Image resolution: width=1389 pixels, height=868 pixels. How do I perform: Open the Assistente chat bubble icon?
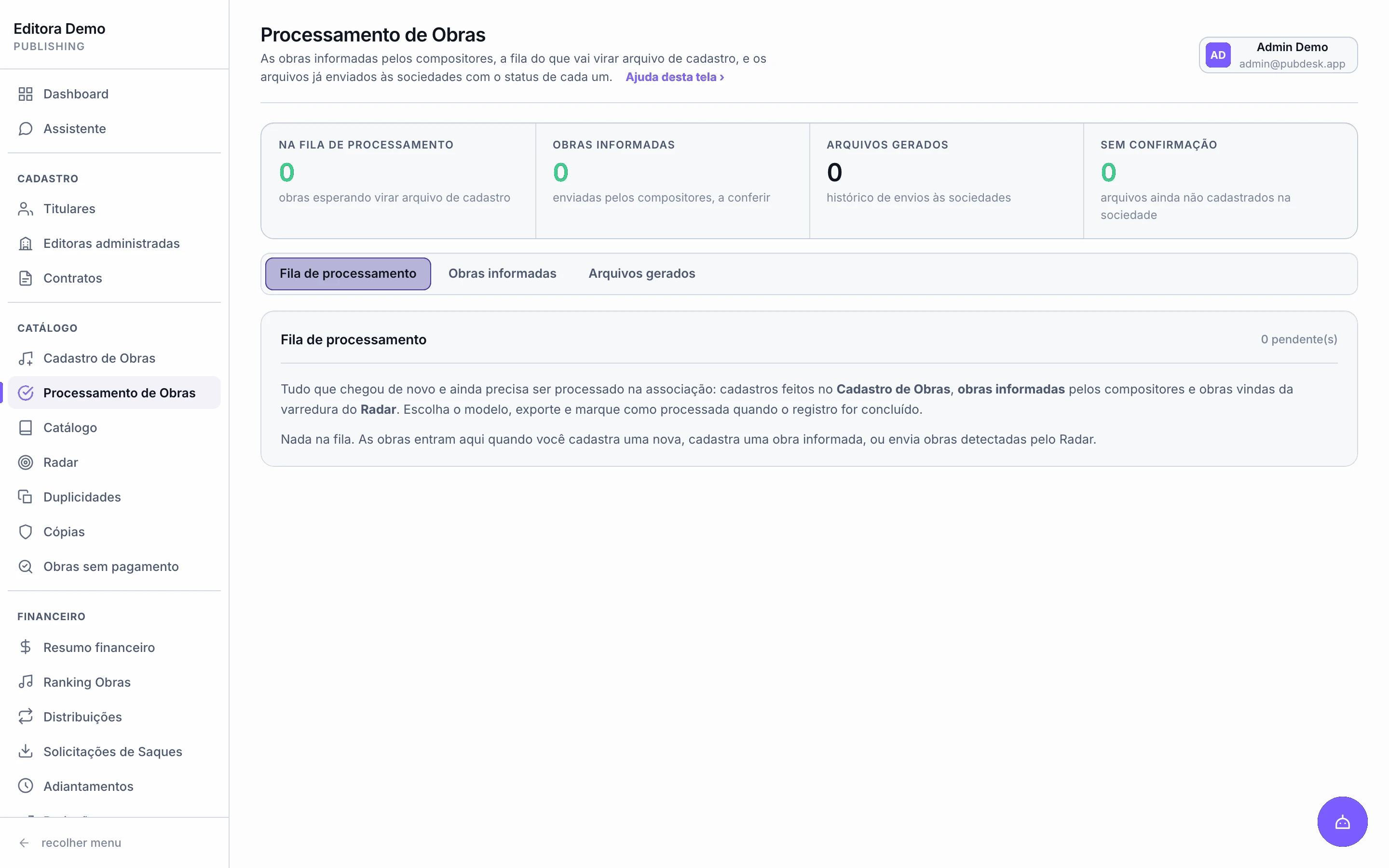(x=25, y=129)
